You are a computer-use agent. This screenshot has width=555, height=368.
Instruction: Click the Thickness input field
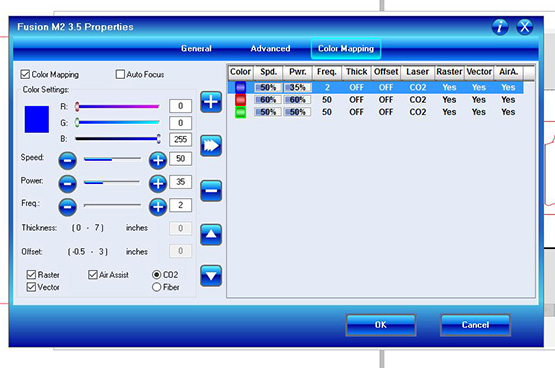tap(181, 229)
